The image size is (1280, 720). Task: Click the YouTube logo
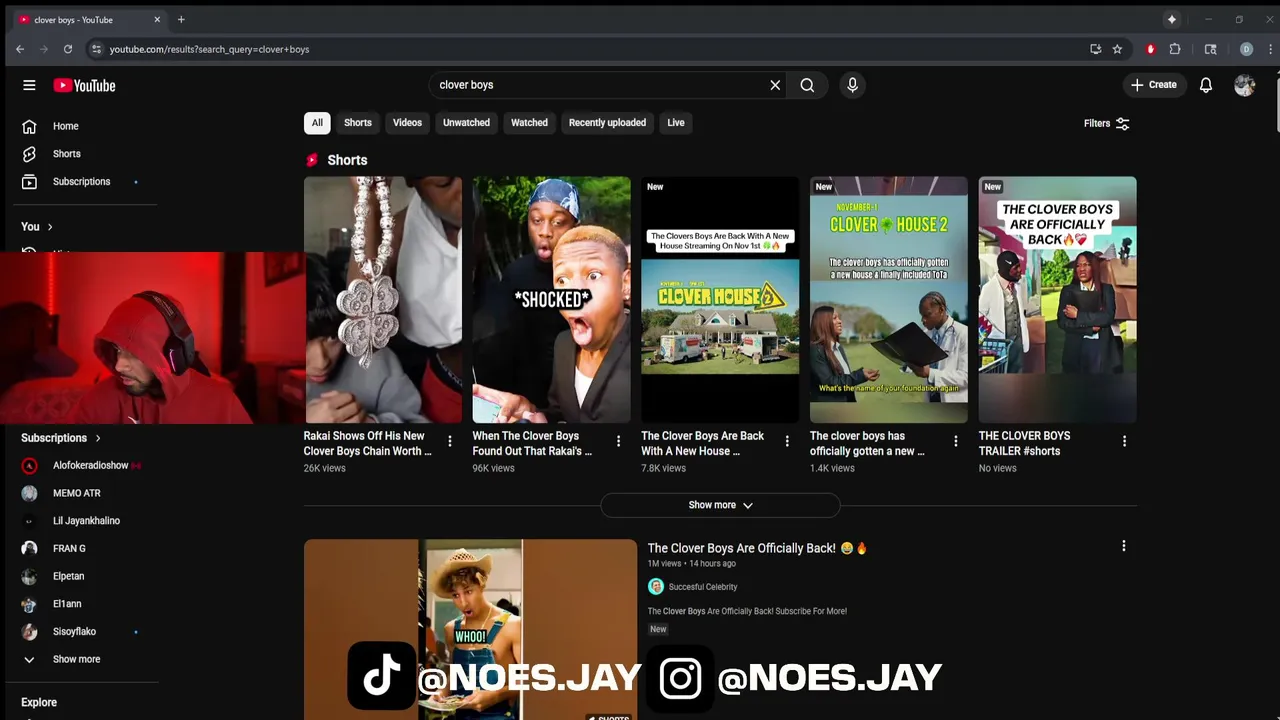(x=84, y=85)
